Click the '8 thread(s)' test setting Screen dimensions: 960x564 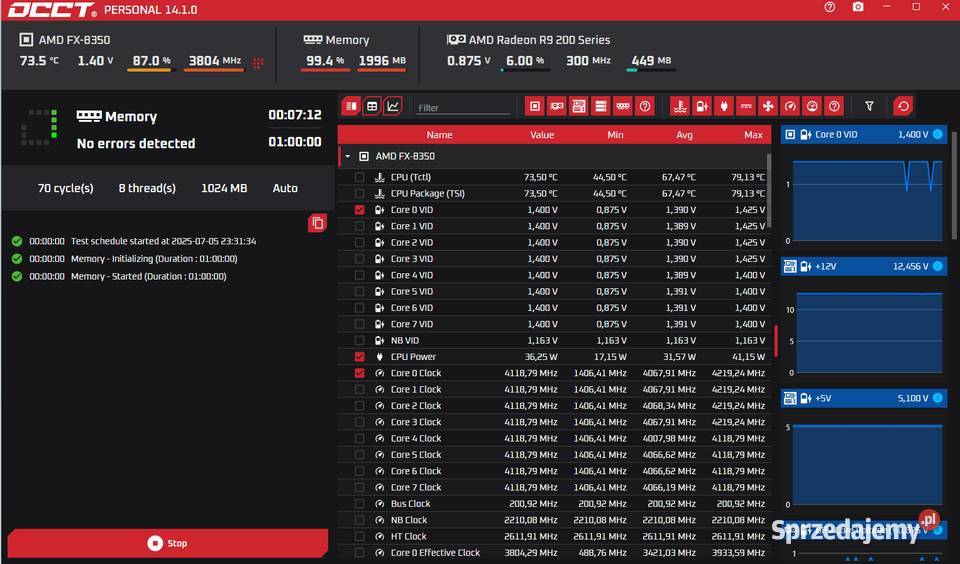tap(147, 188)
